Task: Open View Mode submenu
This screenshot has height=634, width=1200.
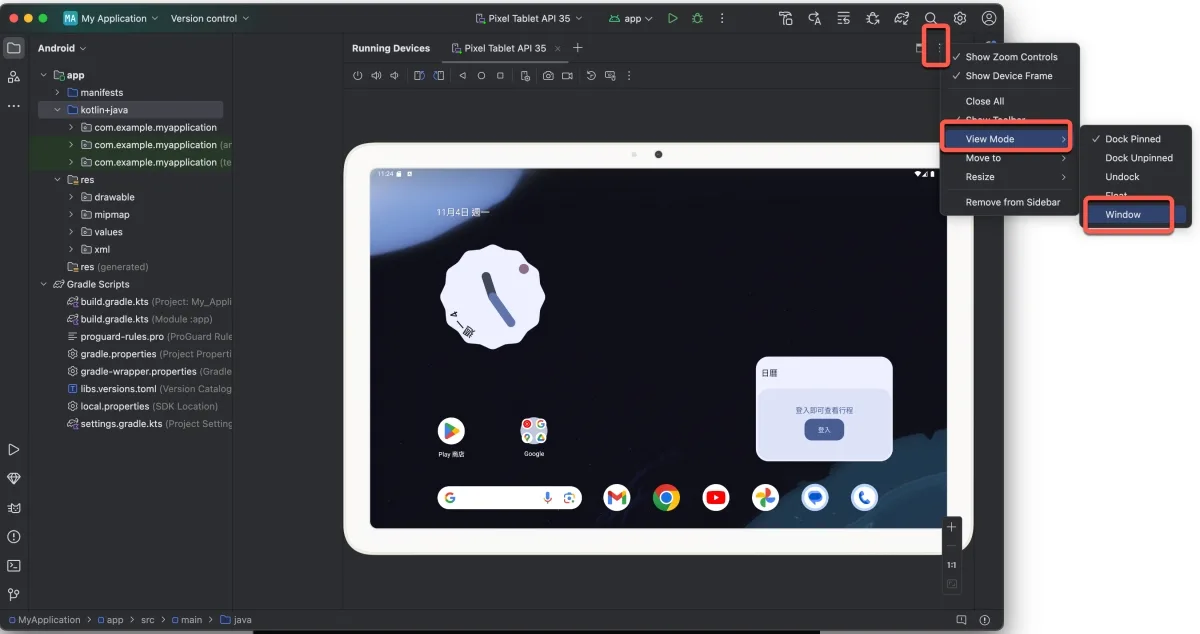Action: click(x=1010, y=139)
